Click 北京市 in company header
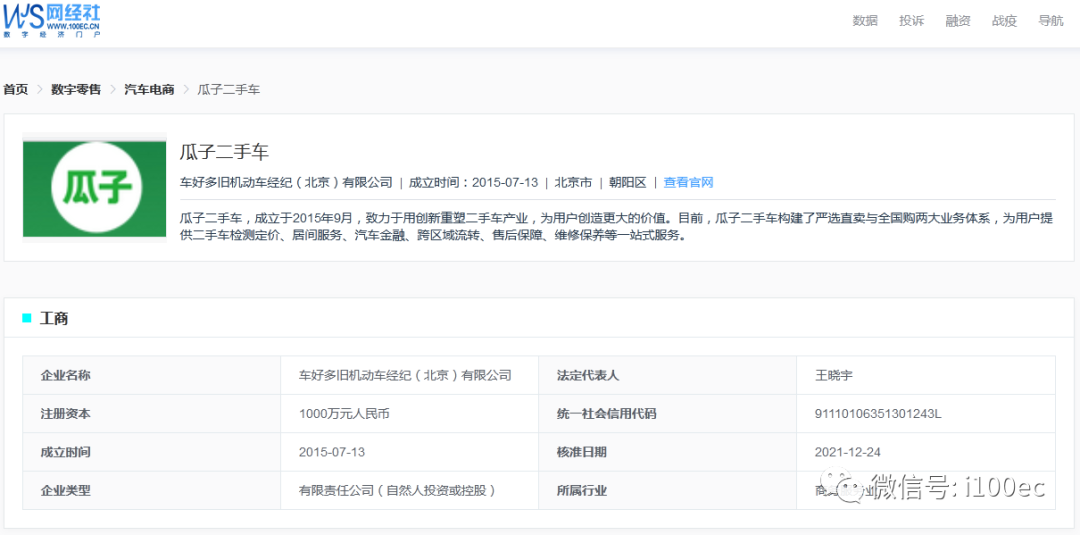1080x535 pixels. pyautogui.click(x=573, y=182)
